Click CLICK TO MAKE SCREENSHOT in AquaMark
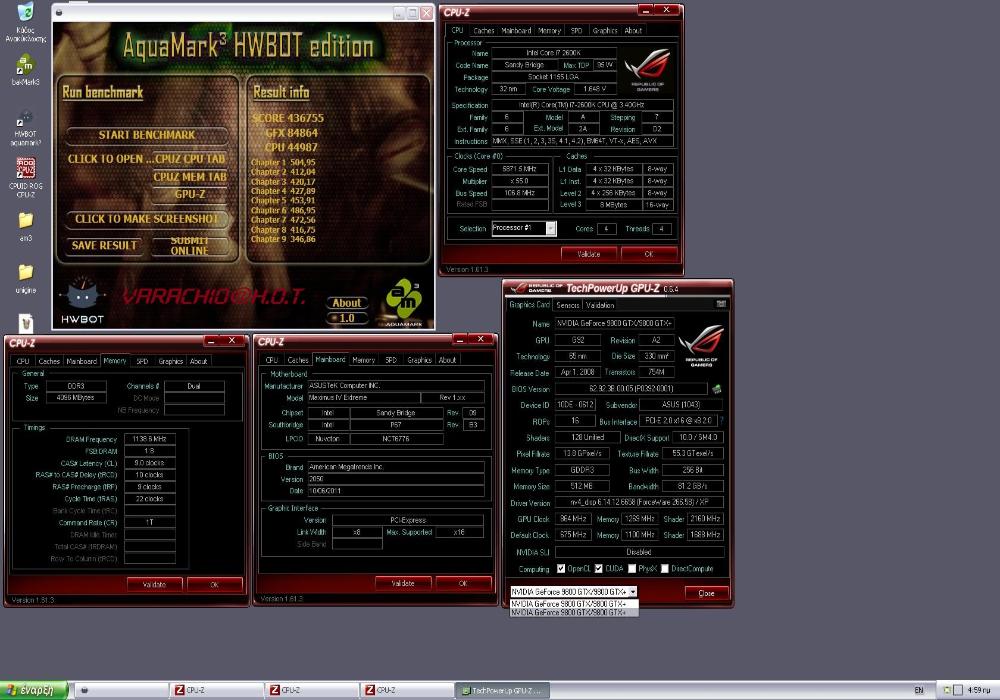 (x=147, y=219)
